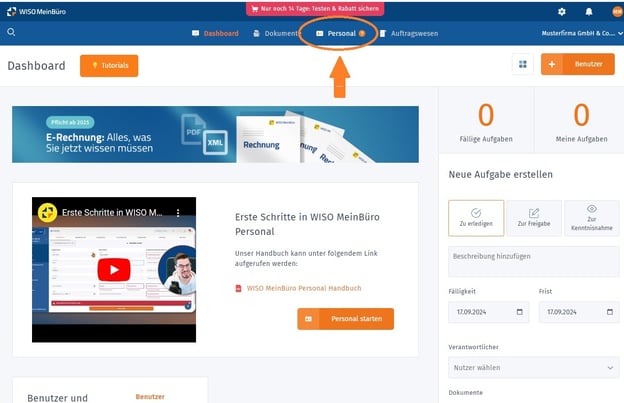This screenshot has width=624, height=403.
Task: Open notifications bell
Action: (588, 11)
